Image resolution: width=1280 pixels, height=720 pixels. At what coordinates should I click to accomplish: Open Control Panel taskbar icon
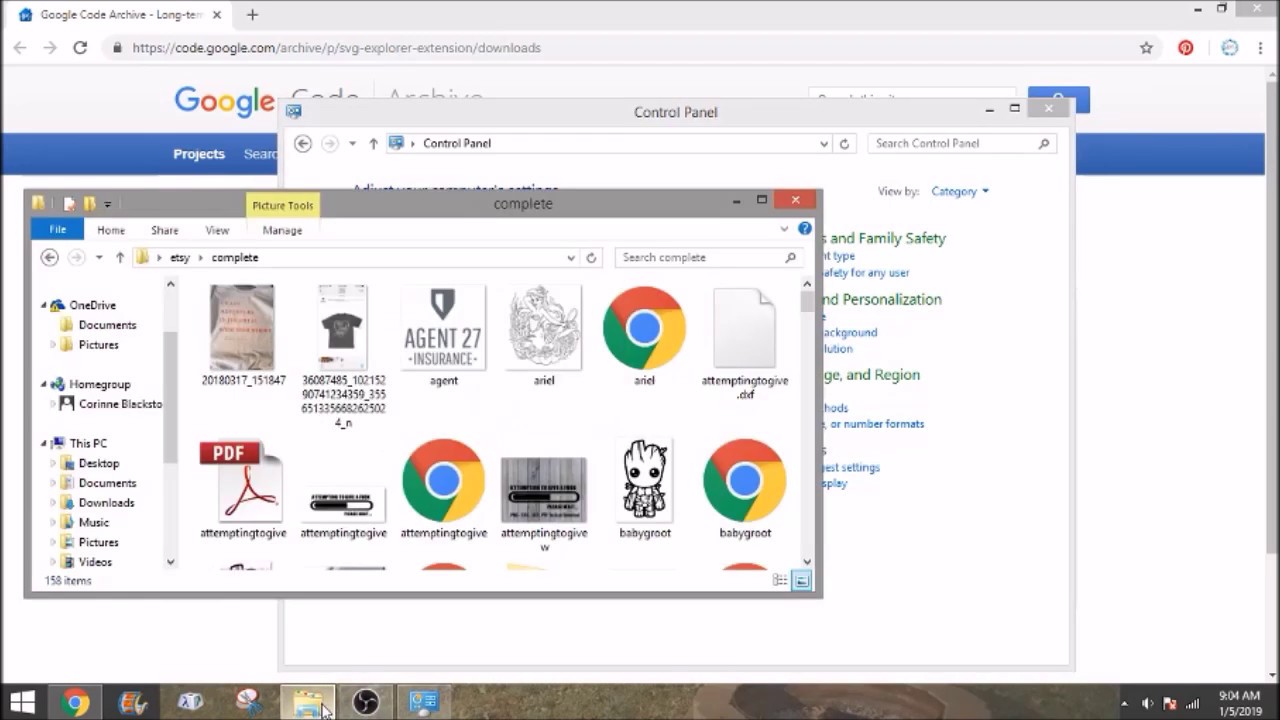click(x=423, y=702)
